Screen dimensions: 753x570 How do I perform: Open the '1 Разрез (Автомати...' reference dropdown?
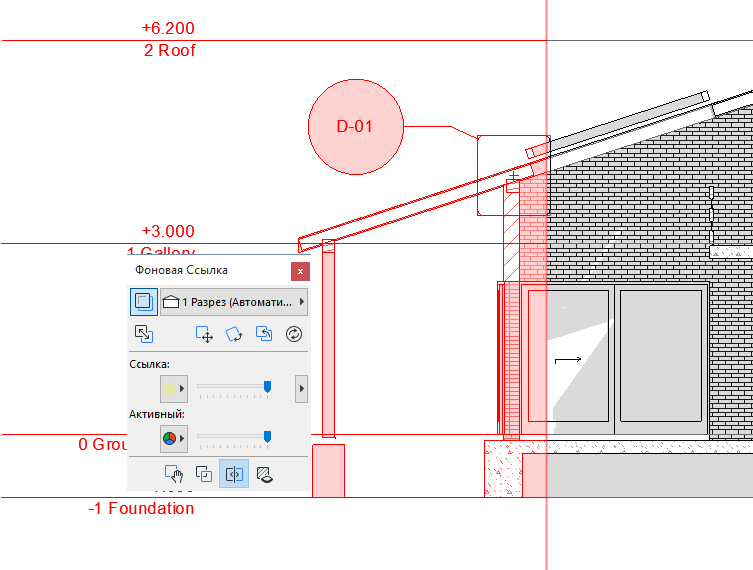234,302
